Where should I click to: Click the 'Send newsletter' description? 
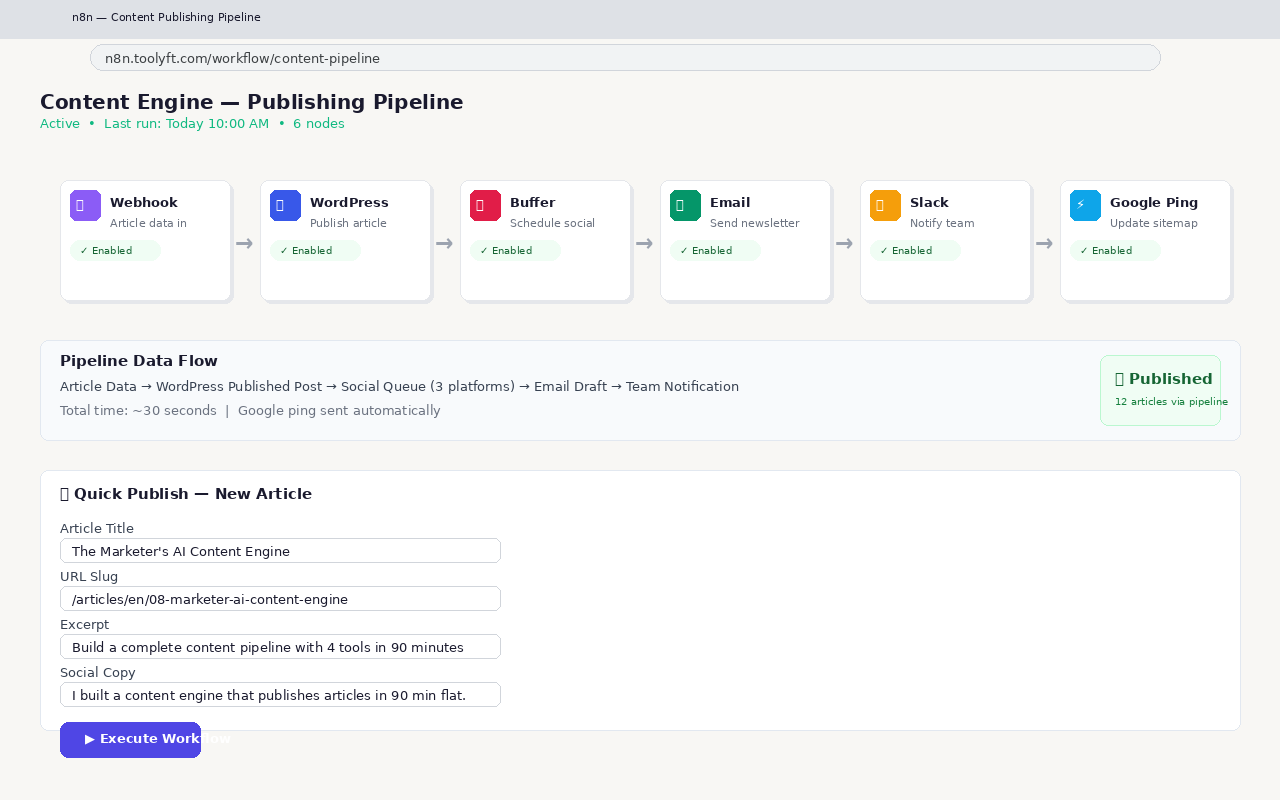click(x=755, y=224)
